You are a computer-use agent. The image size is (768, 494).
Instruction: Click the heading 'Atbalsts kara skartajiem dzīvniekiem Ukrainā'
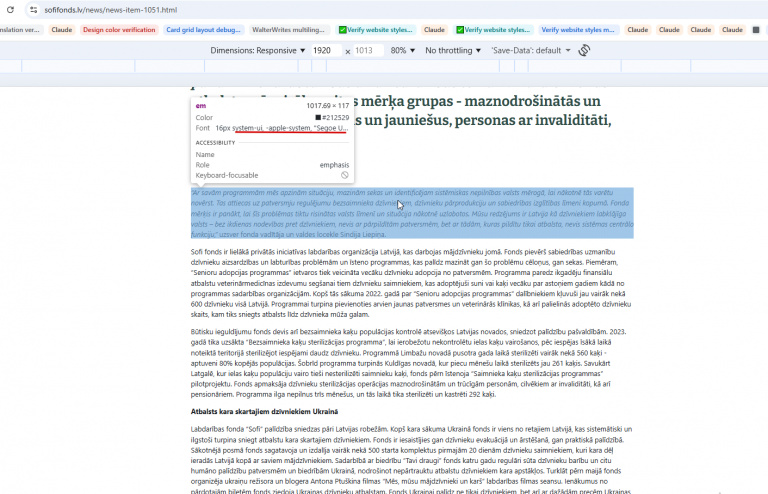(x=264, y=412)
